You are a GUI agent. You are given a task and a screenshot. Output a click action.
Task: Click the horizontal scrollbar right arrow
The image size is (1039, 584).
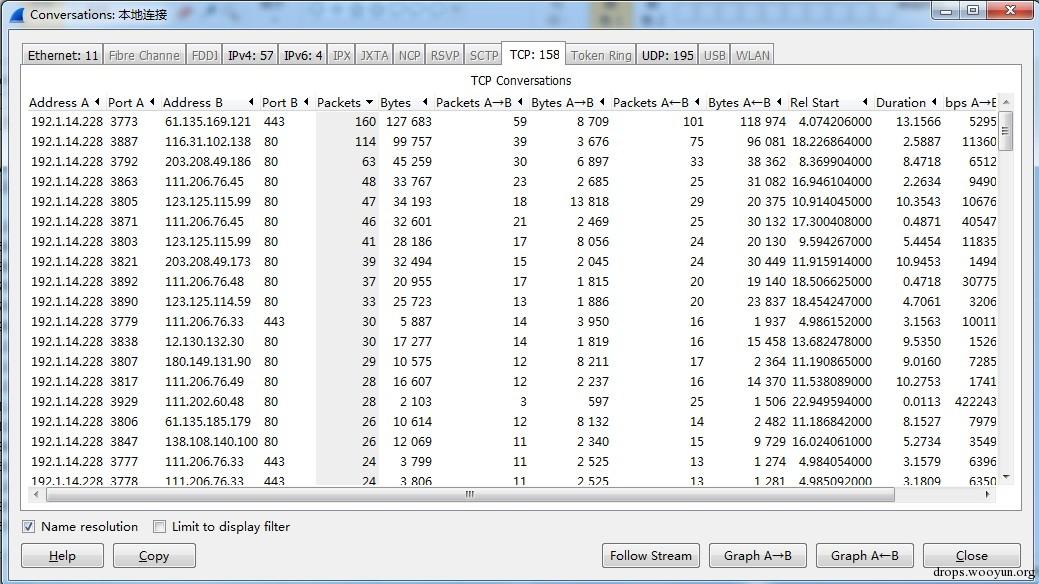pos(988,494)
